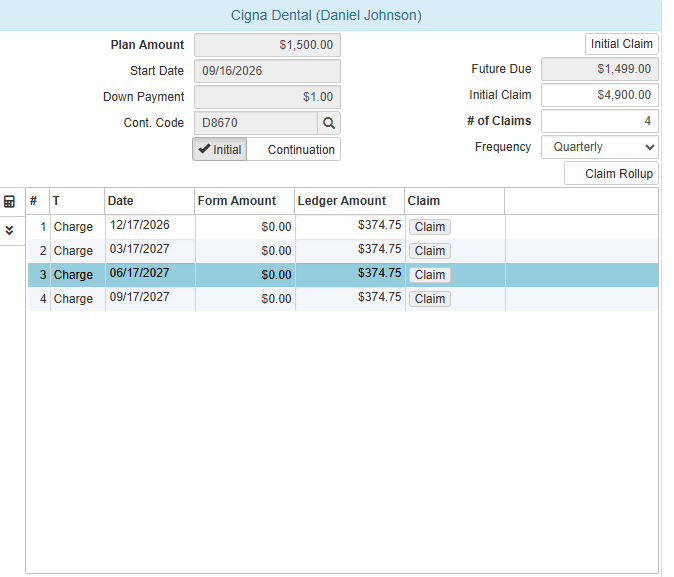Screen dimensions: 674x577
Task: Click the Date column header
Action: pyautogui.click(x=150, y=201)
